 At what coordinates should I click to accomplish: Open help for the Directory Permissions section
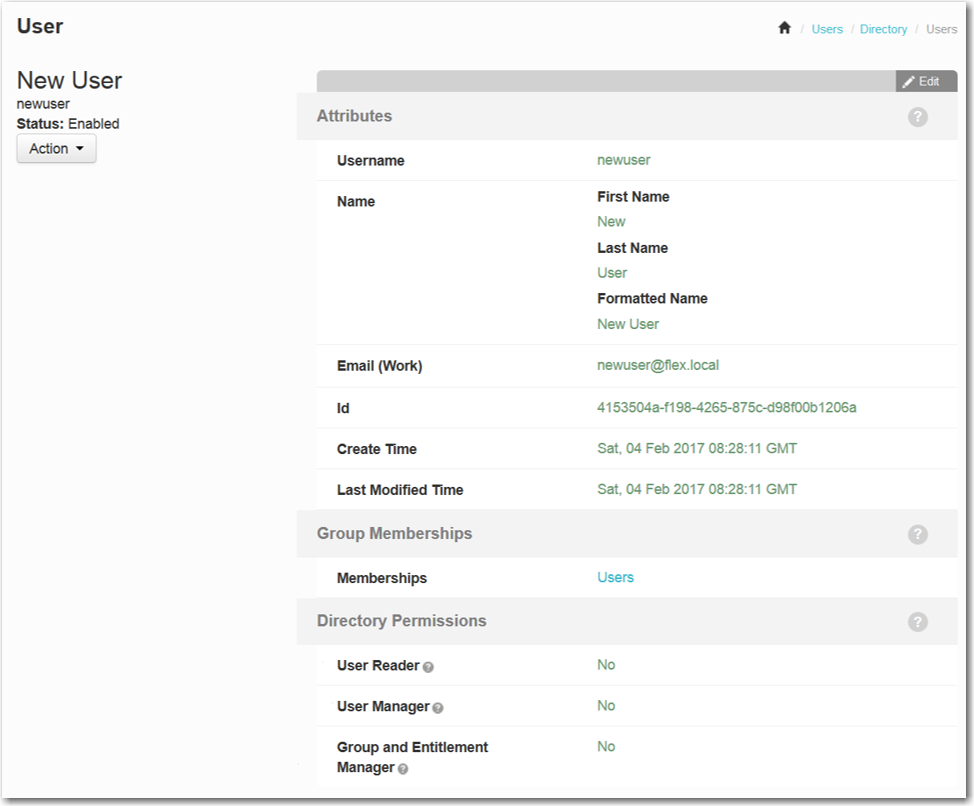tap(917, 622)
